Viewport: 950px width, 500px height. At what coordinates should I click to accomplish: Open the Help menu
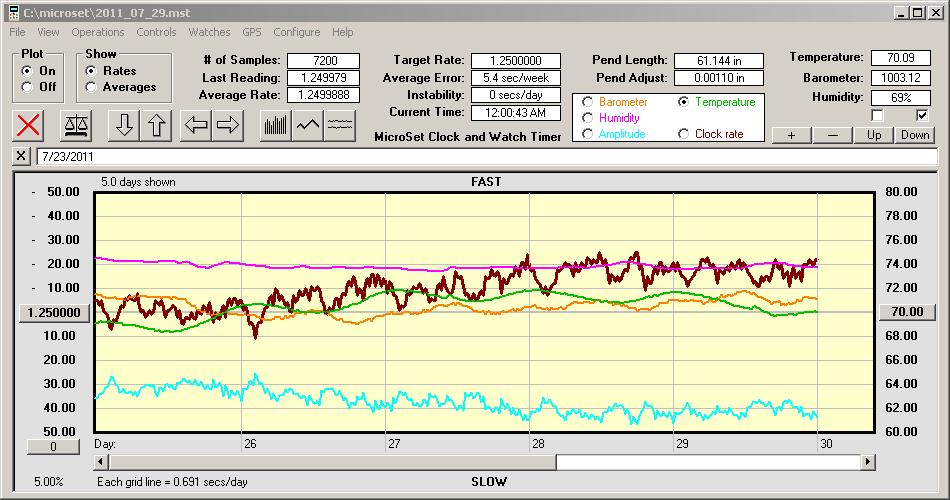point(342,32)
